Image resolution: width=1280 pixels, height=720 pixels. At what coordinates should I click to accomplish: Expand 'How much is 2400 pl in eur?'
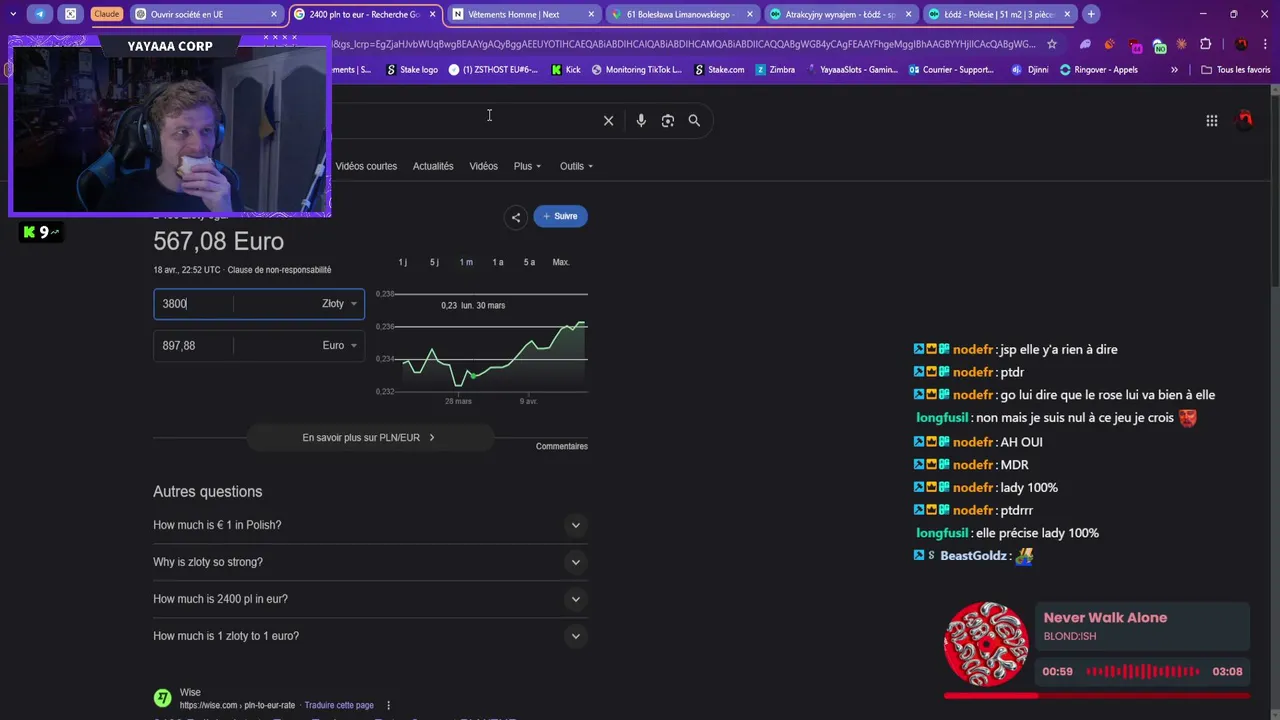tap(370, 599)
